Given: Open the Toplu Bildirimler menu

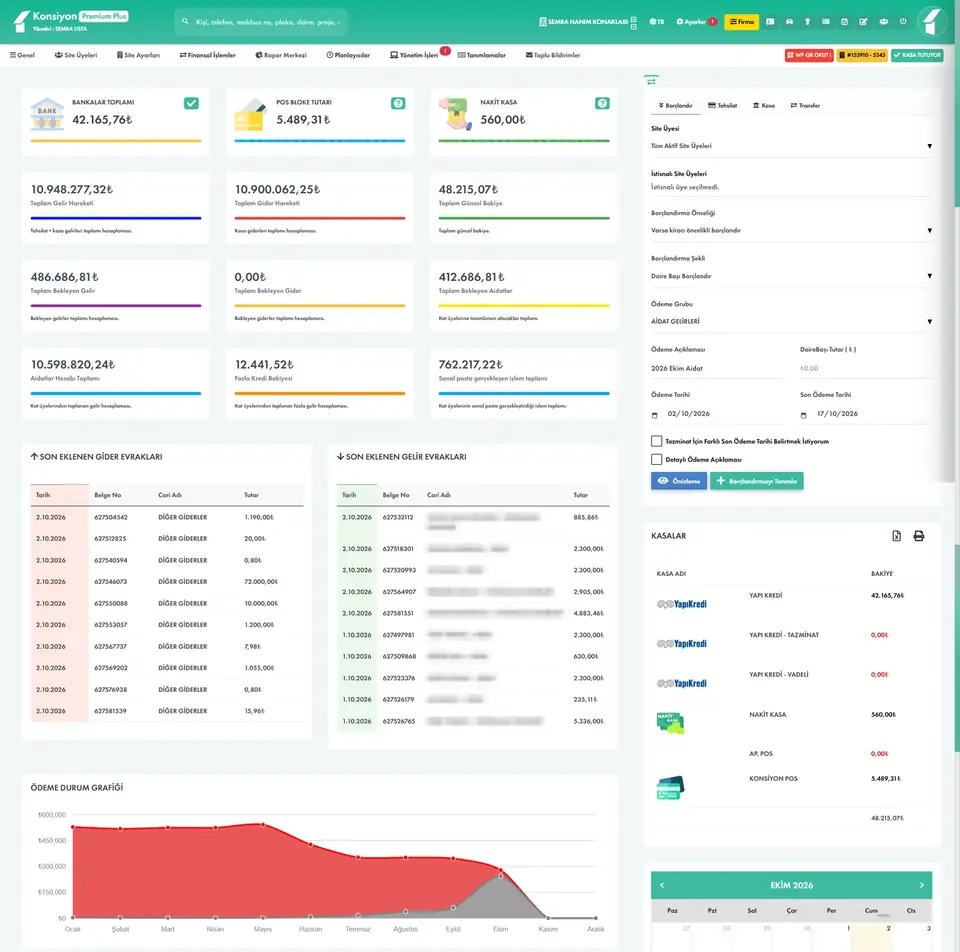Looking at the screenshot, I should click(x=553, y=55).
